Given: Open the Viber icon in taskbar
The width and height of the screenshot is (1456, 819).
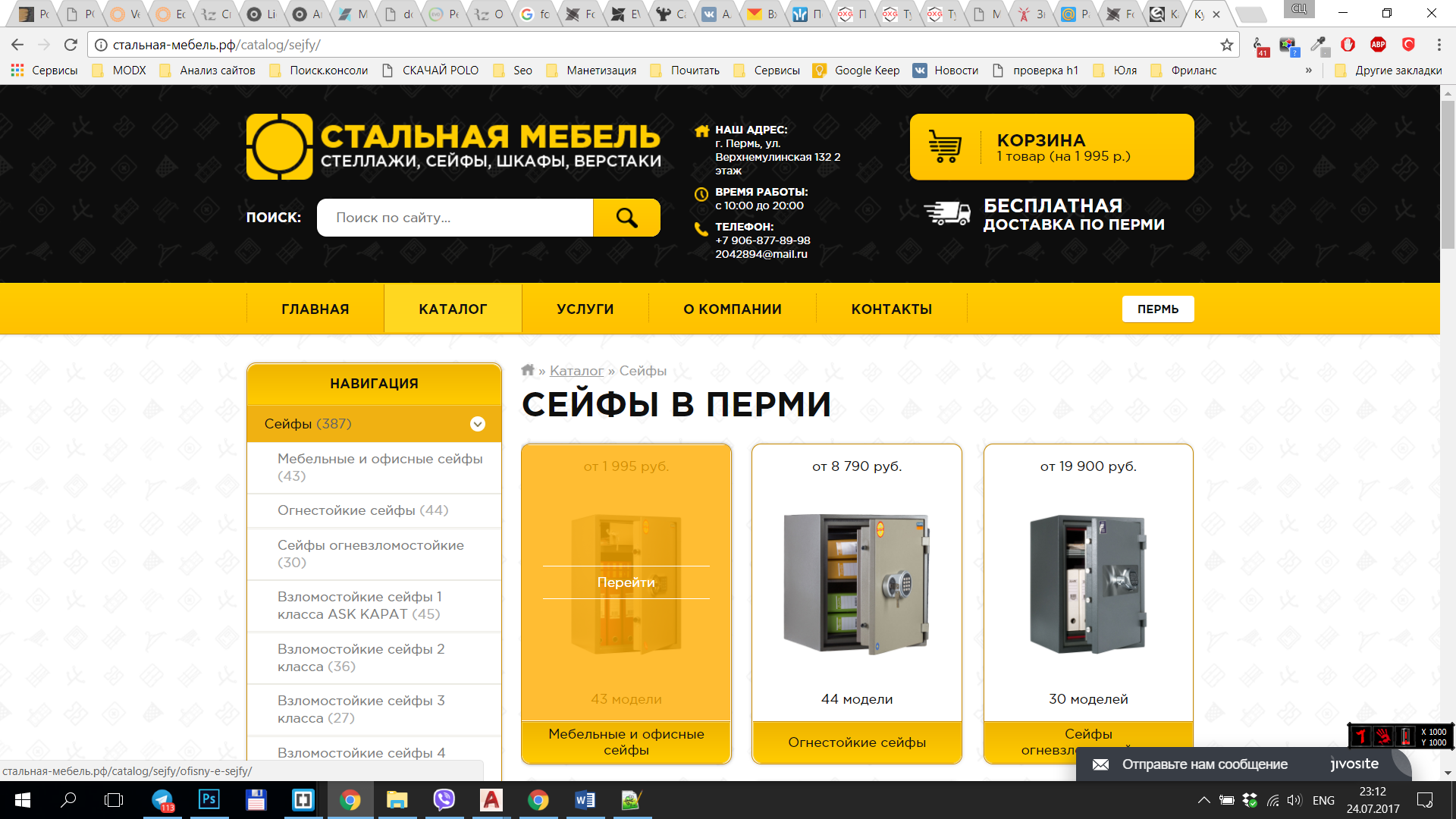Looking at the screenshot, I should pos(444,799).
